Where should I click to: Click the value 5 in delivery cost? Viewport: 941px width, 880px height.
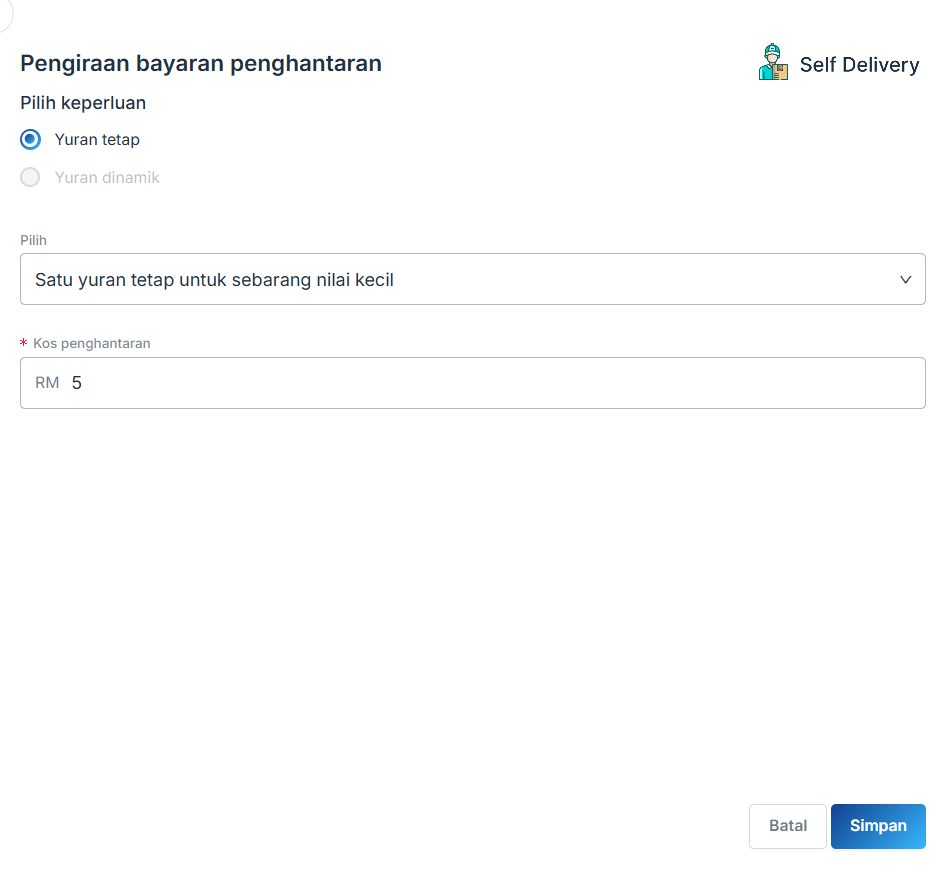(x=77, y=383)
